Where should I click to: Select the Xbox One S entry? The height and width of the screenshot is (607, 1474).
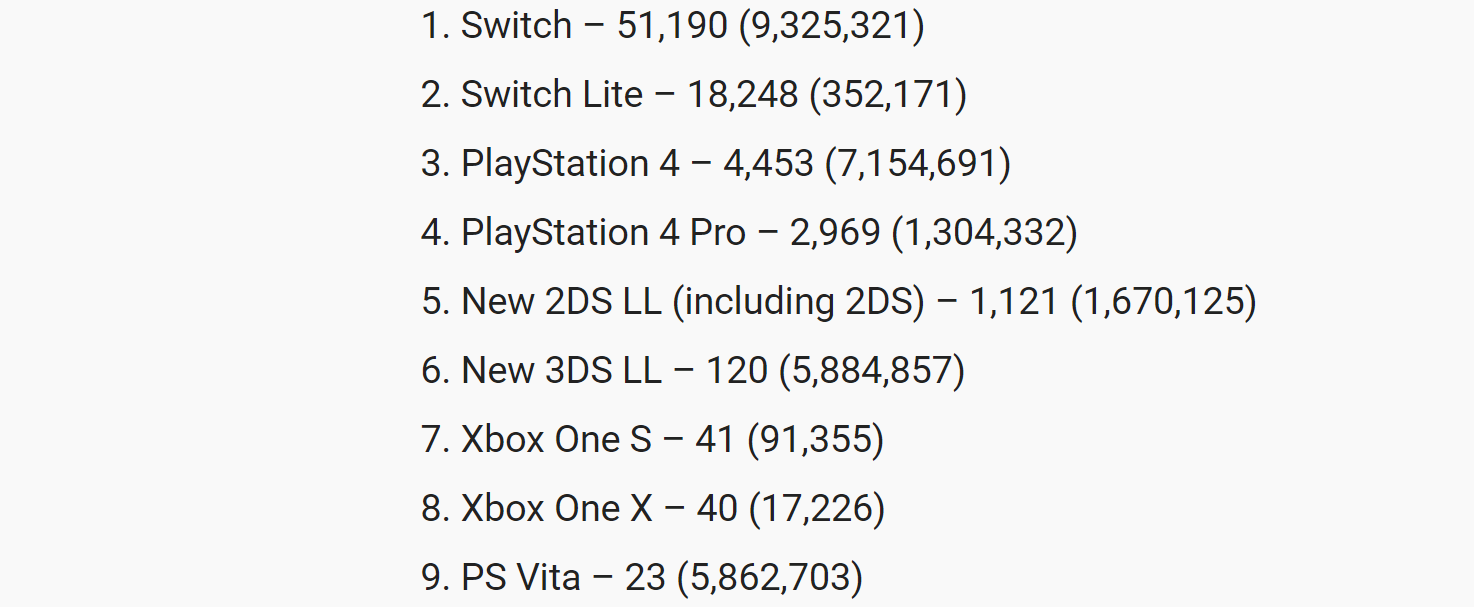[653, 440]
